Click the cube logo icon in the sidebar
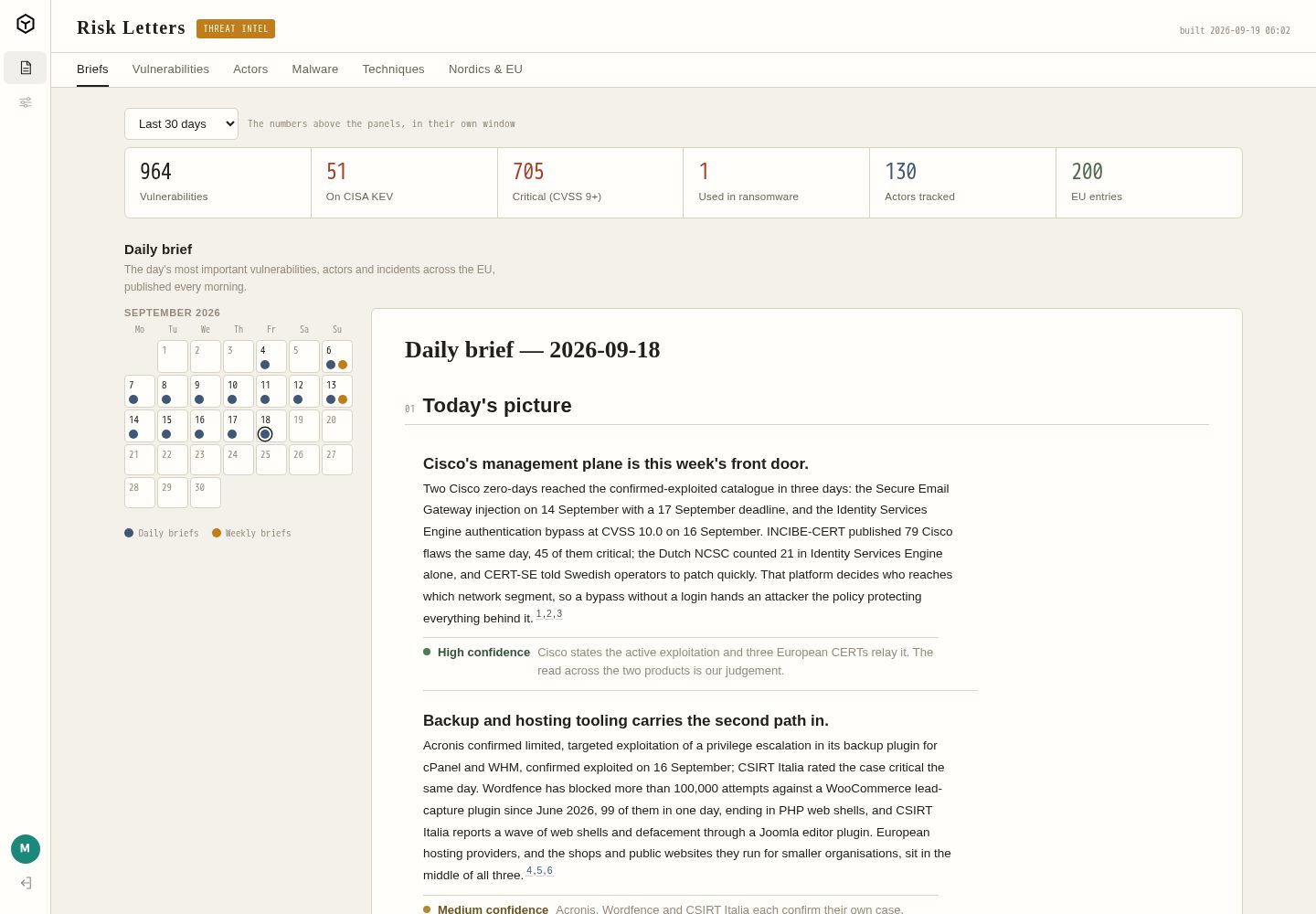The image size is (1316, 914). click(26, 24)
